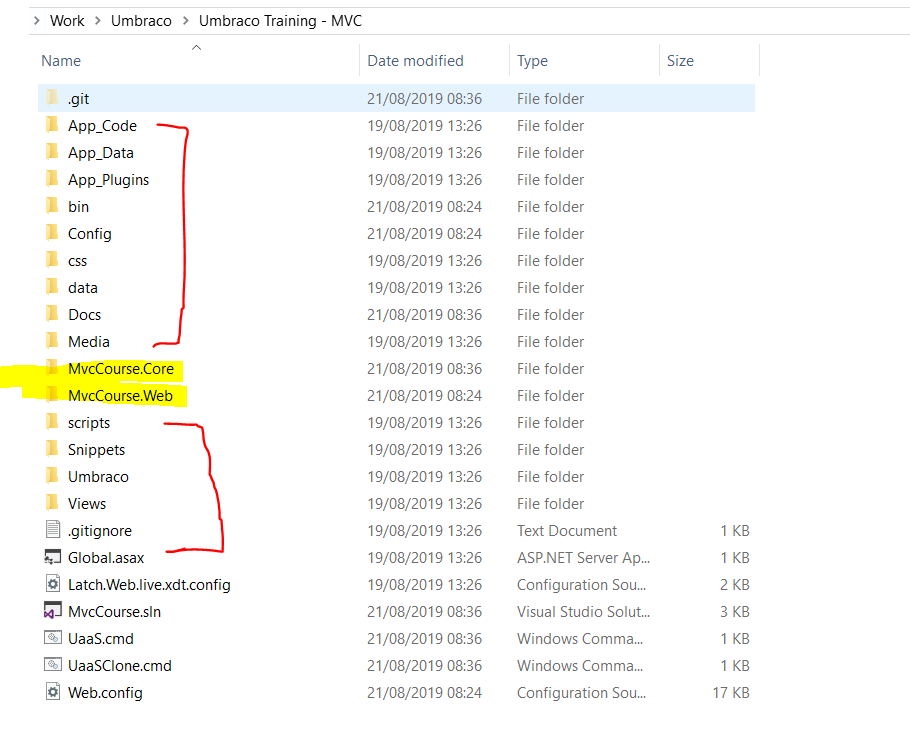Toggle sort direction arrow above Name
This screenshot has height=753, width=910.
[x=197, y=48]
